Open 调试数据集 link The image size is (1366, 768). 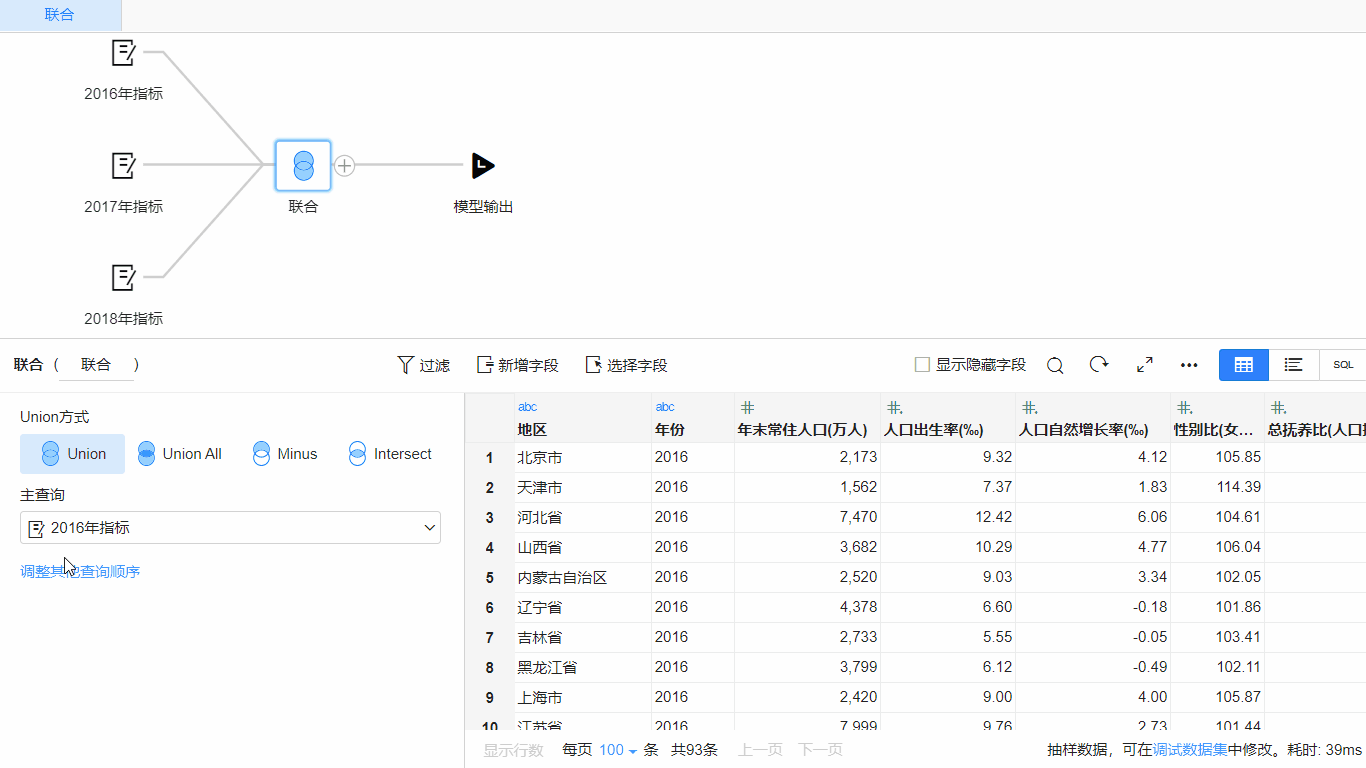[1190, 750]
